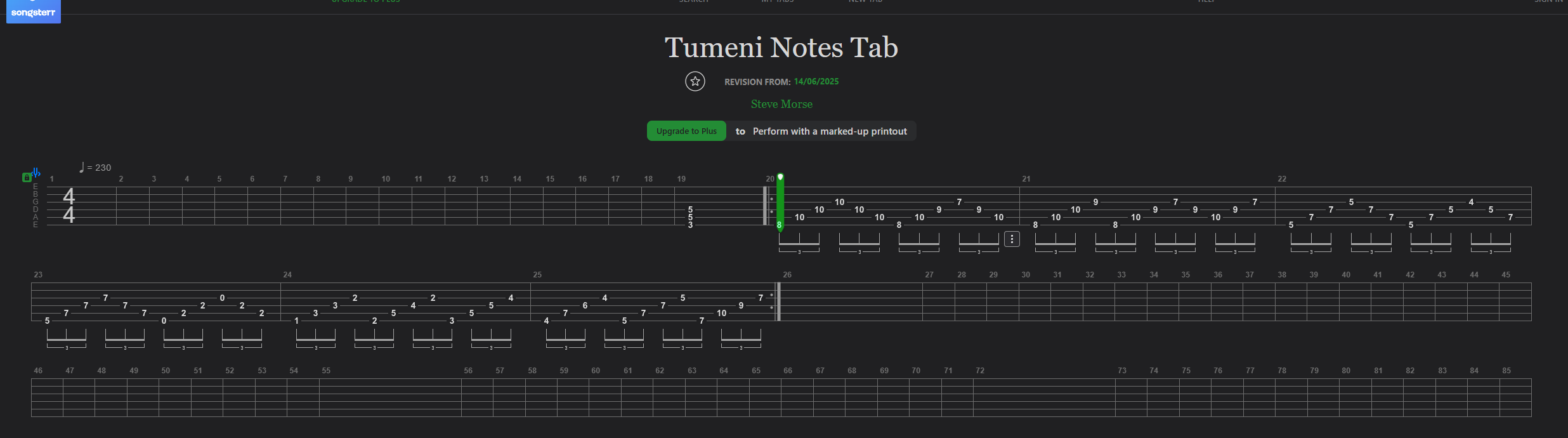Click measure number 21

1026,179
